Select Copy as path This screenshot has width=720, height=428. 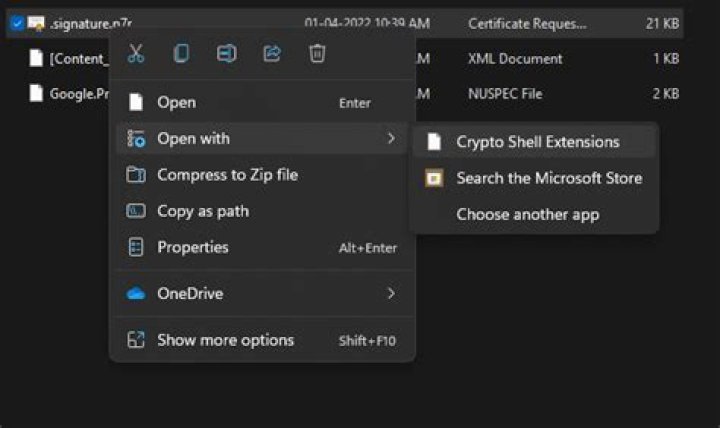[x=262, y=211]
